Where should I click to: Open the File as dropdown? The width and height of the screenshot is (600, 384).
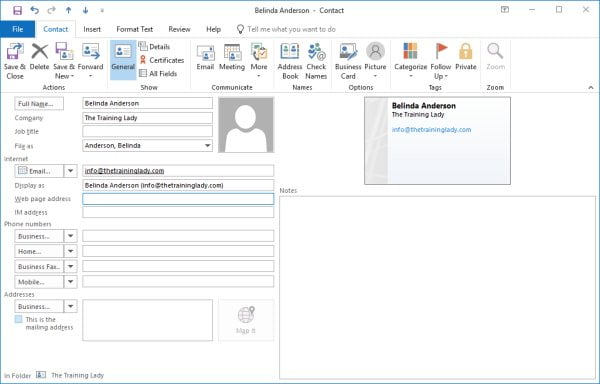pyautogui.click(x=207, y=146)
